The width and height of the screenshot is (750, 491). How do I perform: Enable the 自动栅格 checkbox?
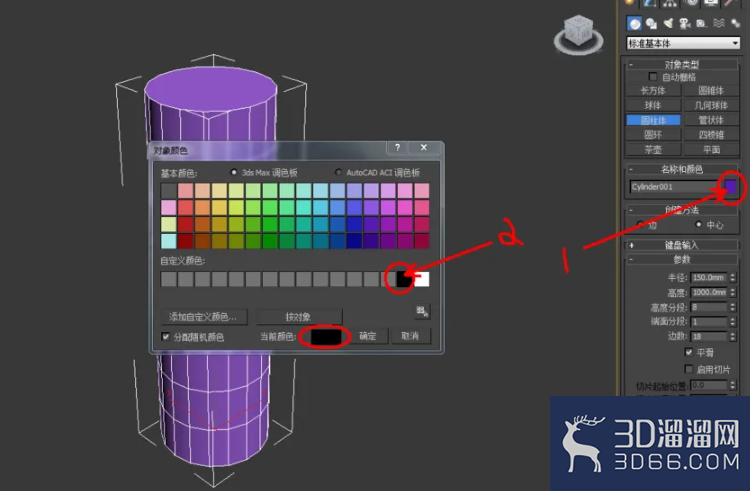tap(652, 76)
